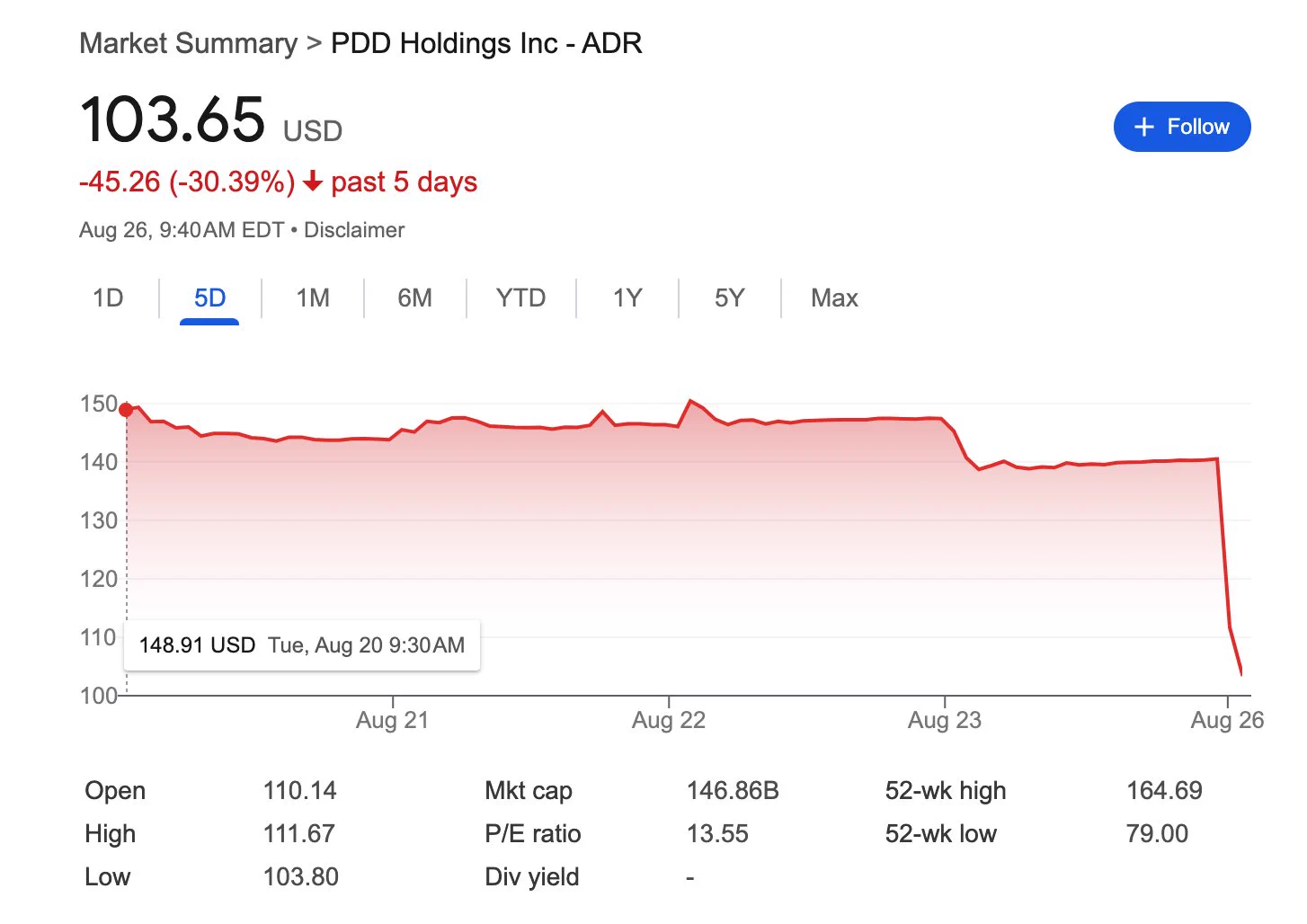This screenshot has width=1307, height=924.
Task: Click the red dot chart marker
Action: pos(126,410)
